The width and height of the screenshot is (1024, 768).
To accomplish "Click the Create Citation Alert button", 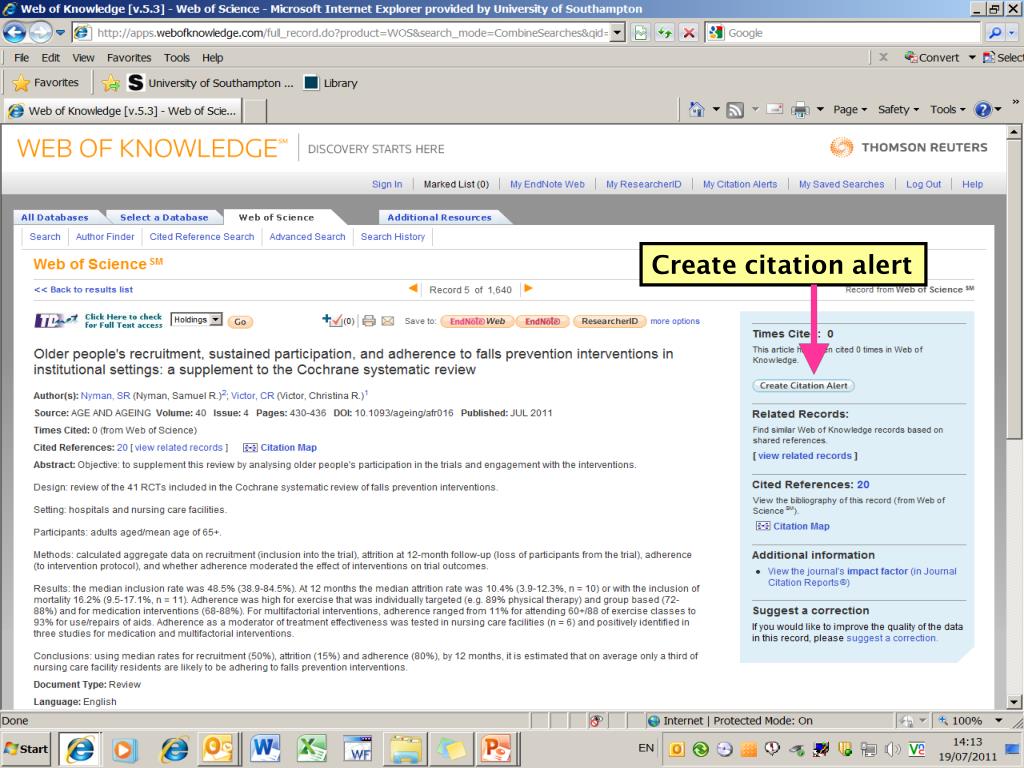I will pyautogui.click(x=803, y=385).
